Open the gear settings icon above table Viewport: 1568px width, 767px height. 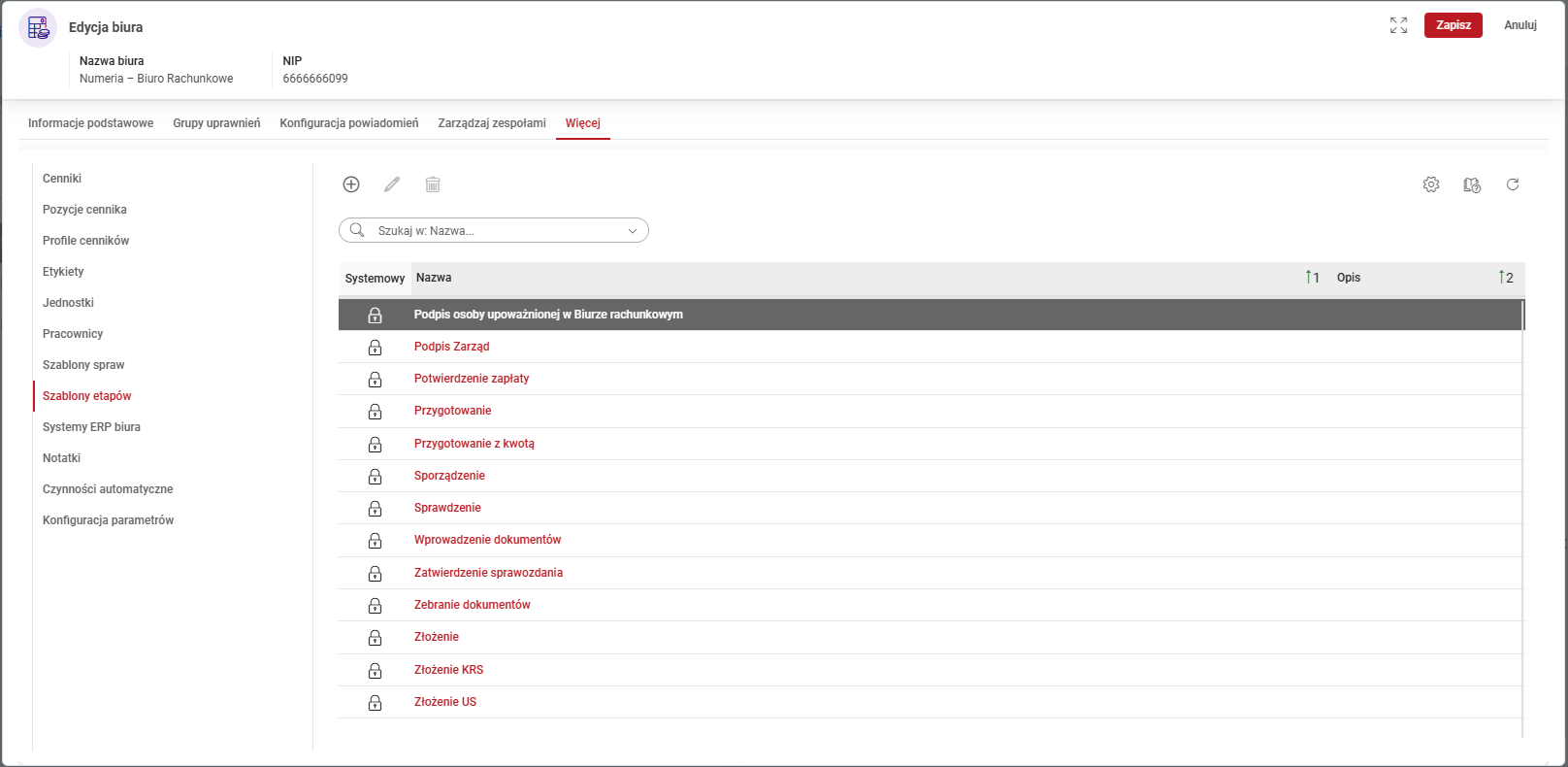pyautogui.click(x=1431, y=184)
